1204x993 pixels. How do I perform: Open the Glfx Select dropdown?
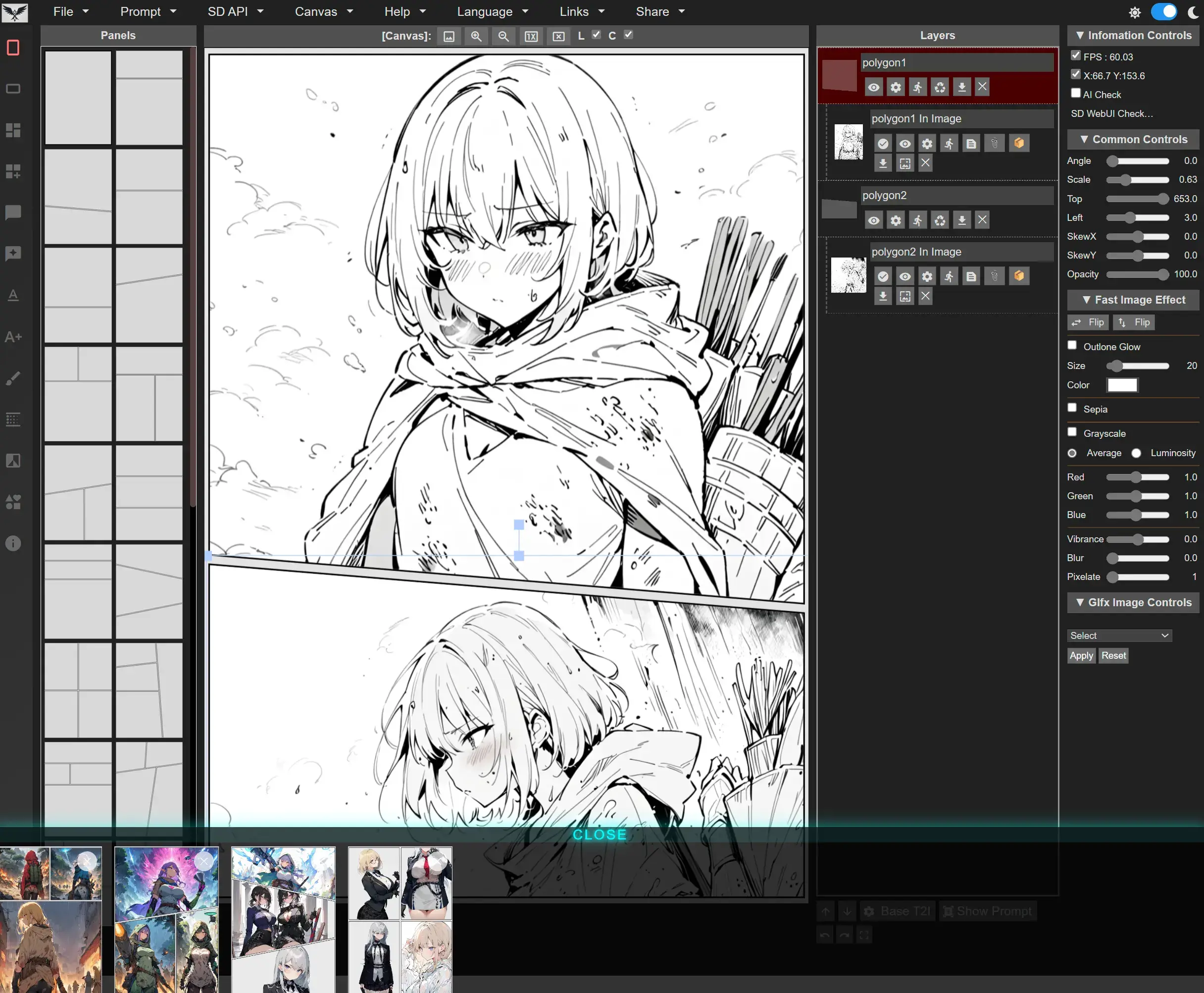point(1118,635)
